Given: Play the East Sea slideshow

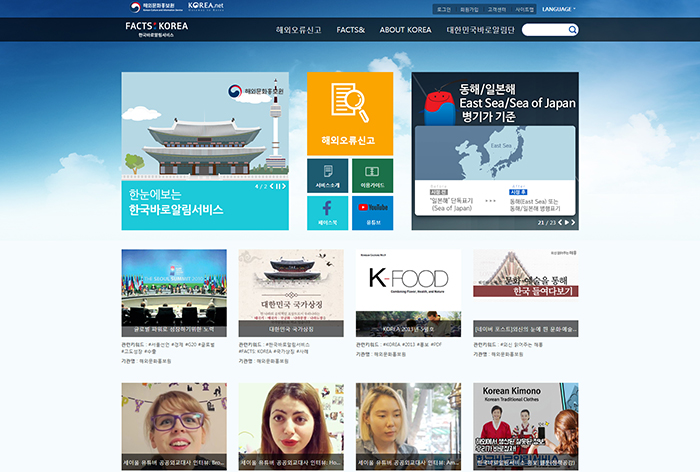Looking at the screenshot, I should click(567, 222).
